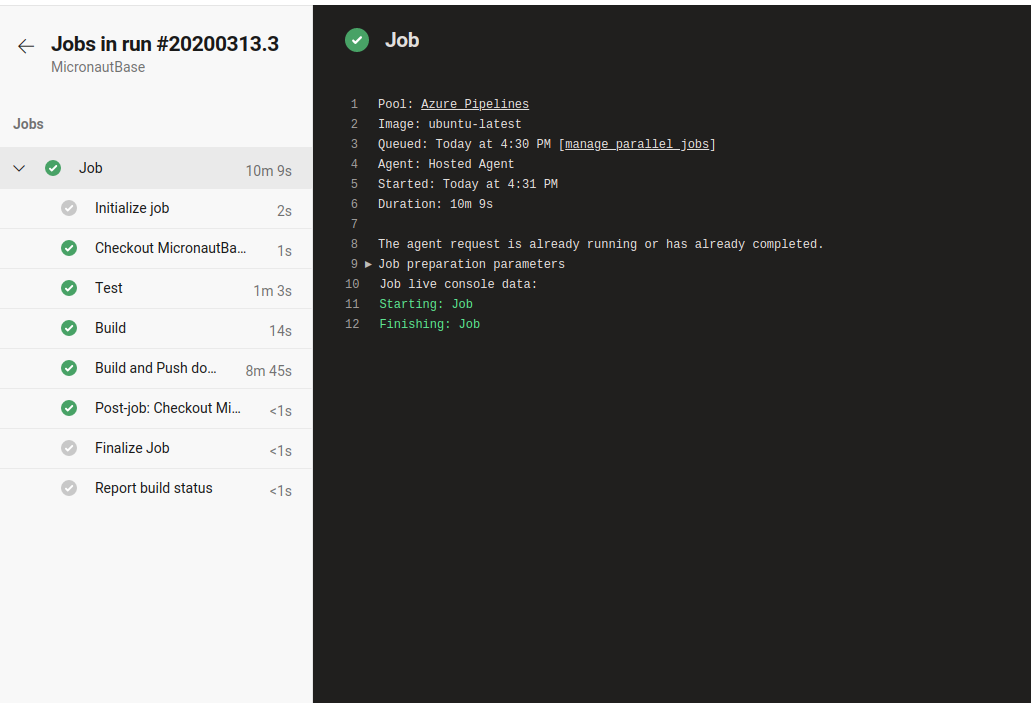
Task: Click green check icon beside Test step
Action: pos(69,288)
